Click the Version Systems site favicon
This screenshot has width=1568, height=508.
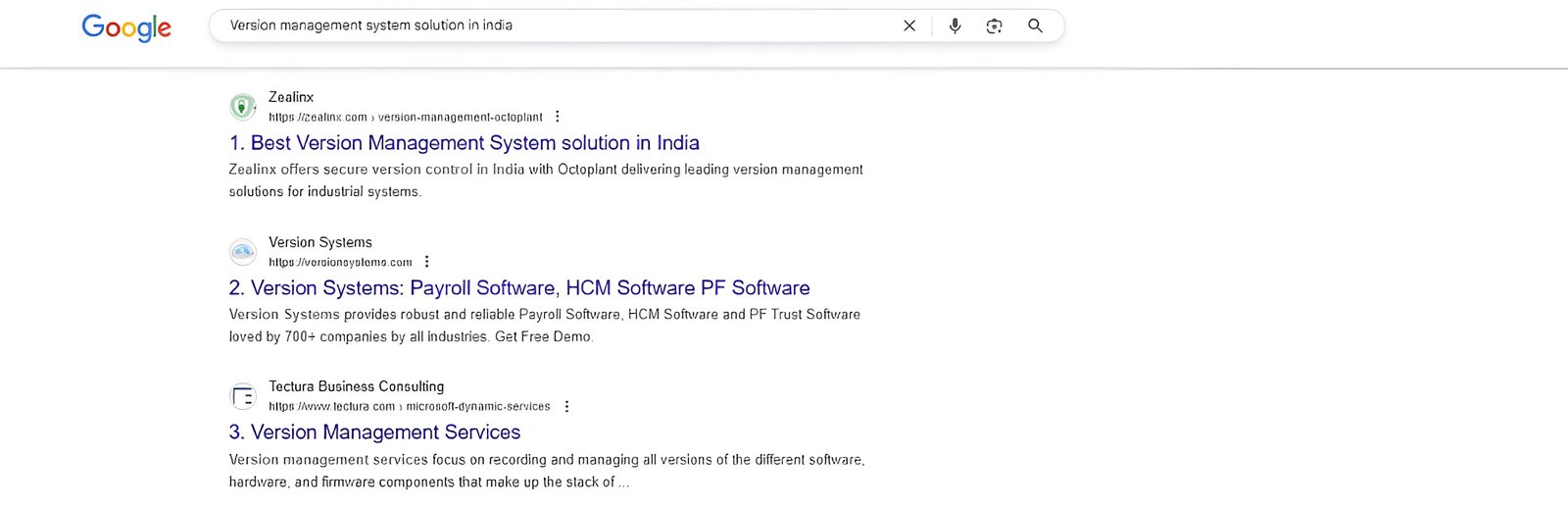click(x=243, y=251)
